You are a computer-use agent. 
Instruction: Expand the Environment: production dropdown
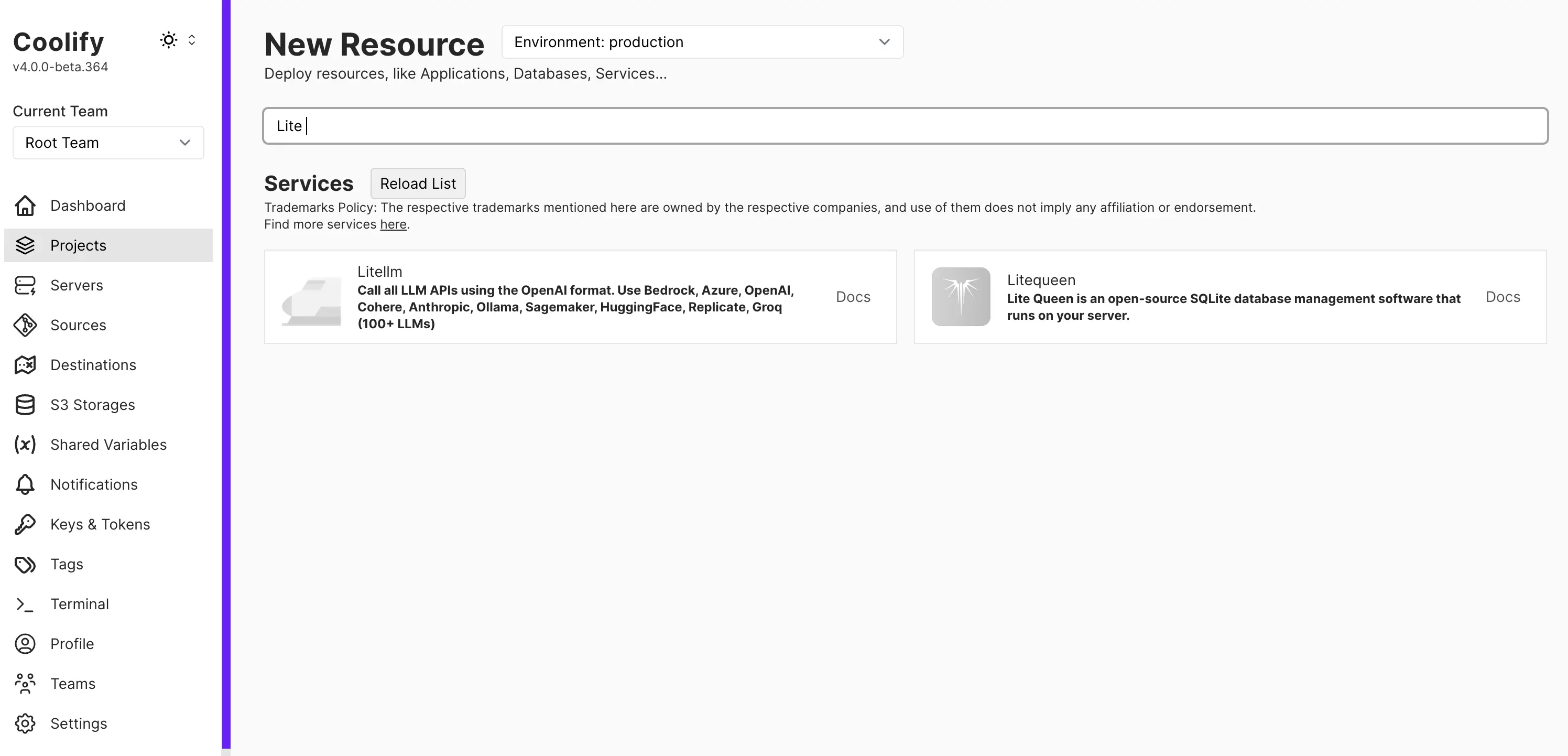coord(702,42)
